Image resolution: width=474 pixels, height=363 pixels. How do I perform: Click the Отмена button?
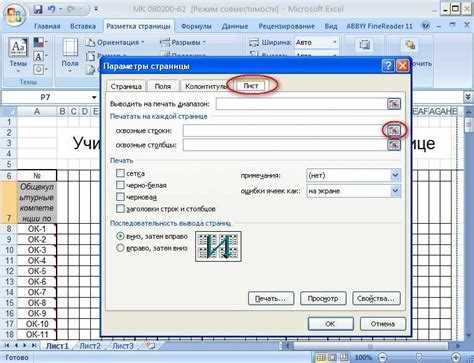click(383, 324)
